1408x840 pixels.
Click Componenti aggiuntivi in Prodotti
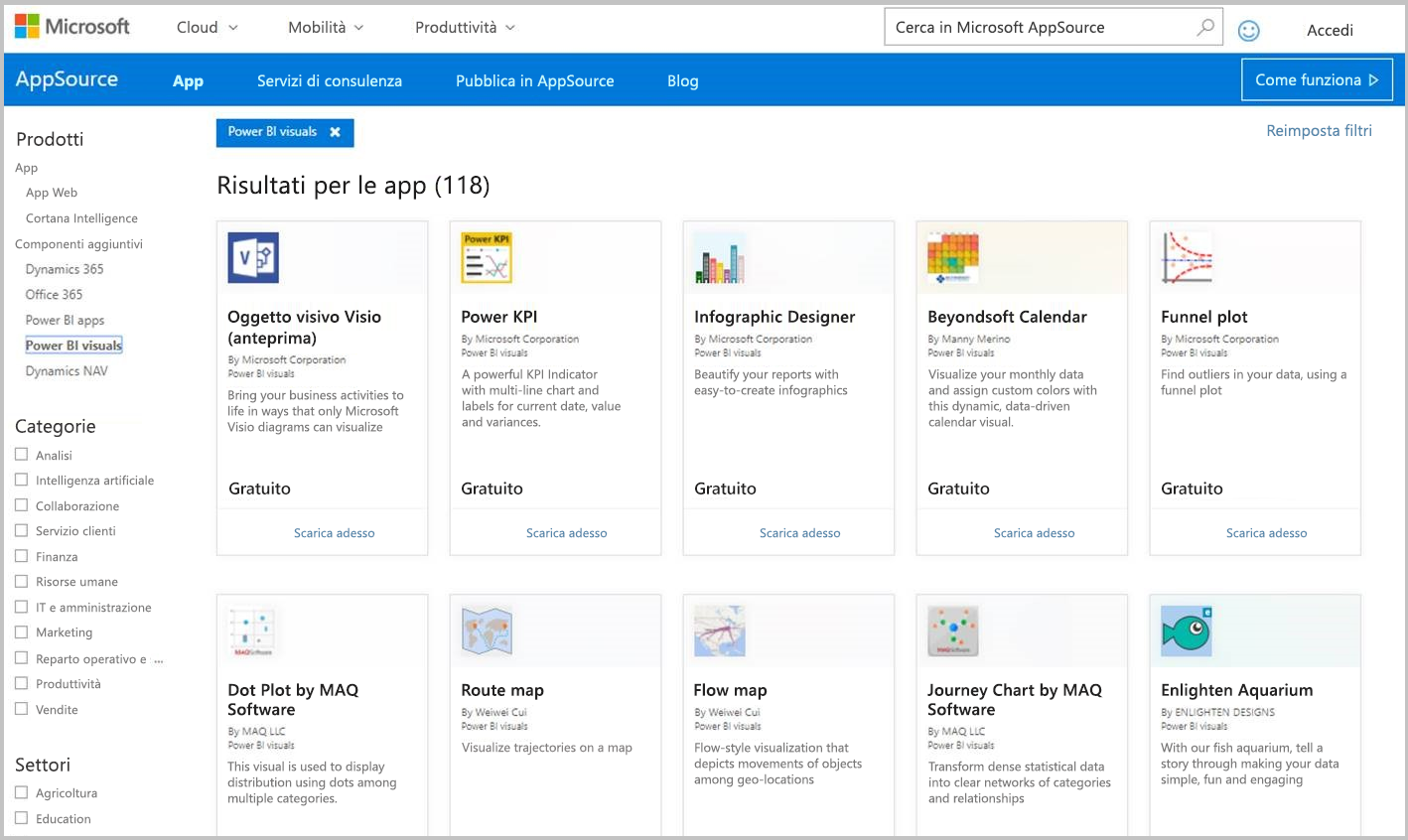(x=78, y=243)
